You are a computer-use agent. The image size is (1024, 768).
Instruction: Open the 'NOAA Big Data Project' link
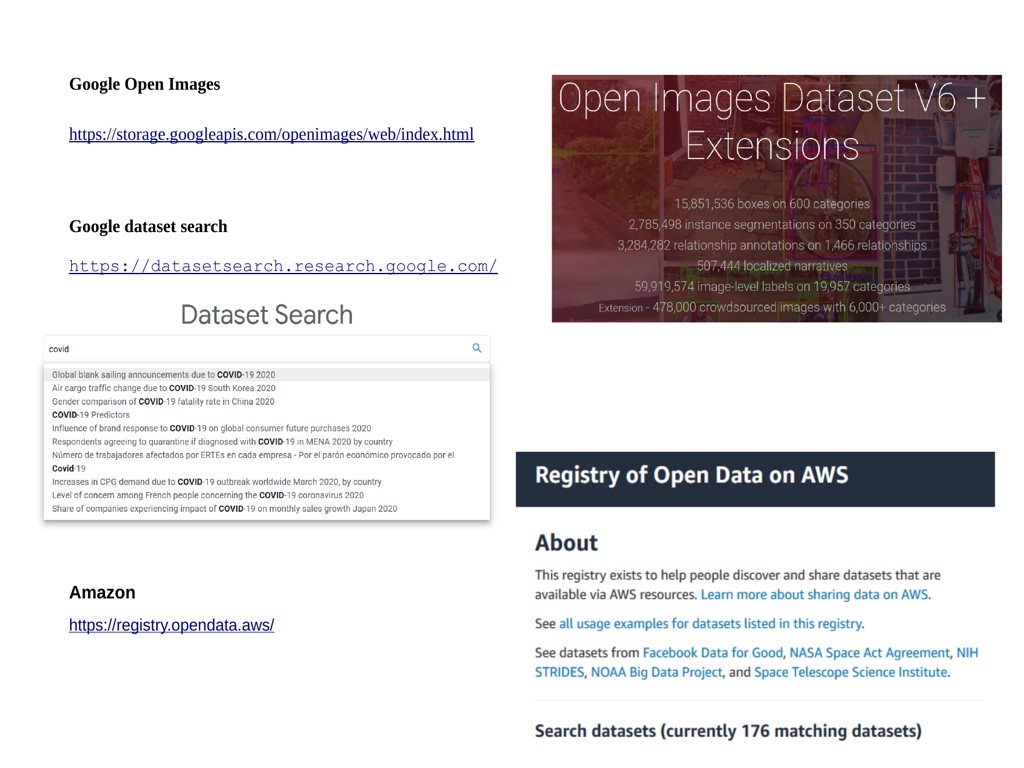coord(656,672)
